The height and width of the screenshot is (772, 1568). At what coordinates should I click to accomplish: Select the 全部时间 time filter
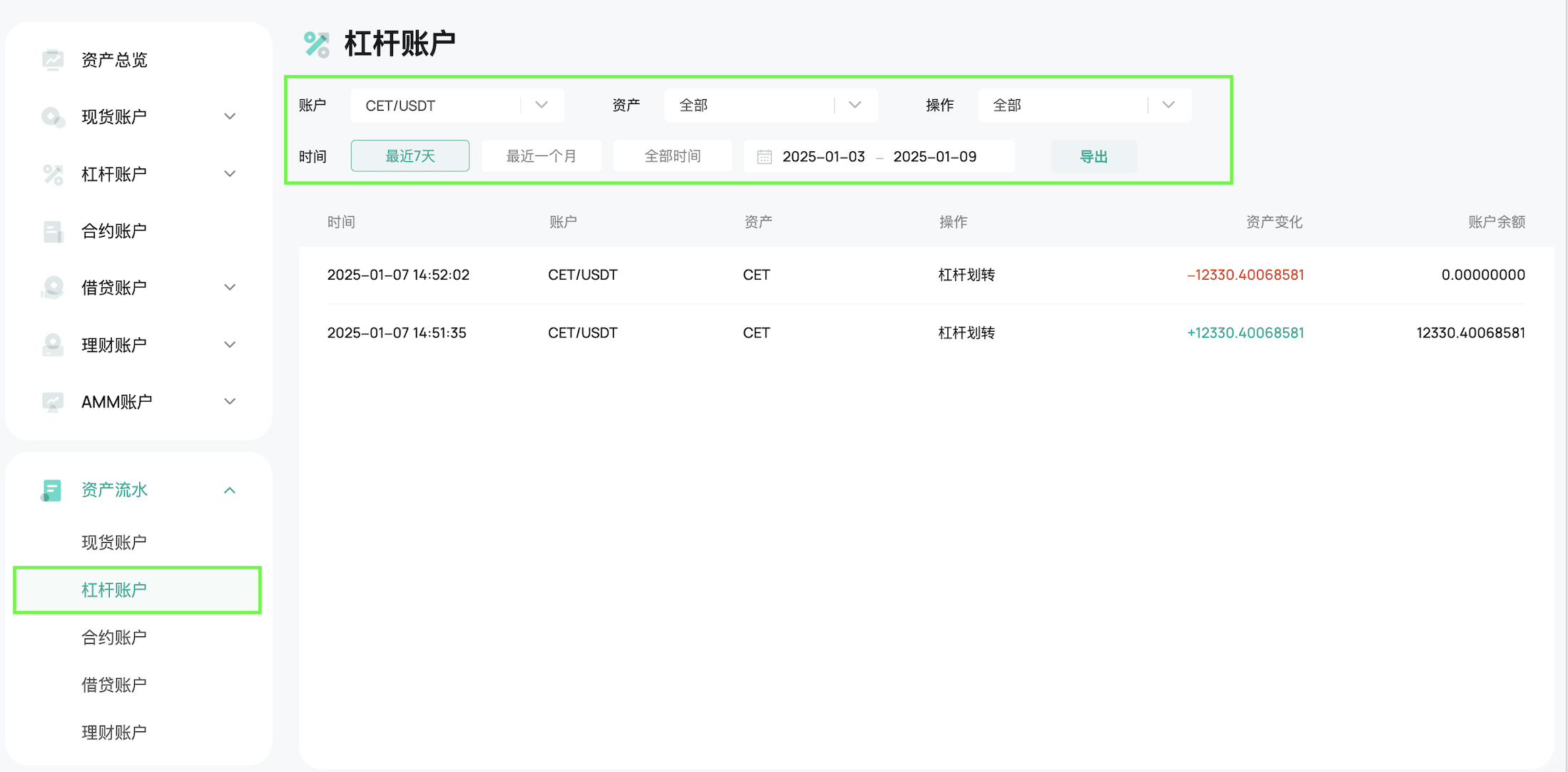[x=672, y=156]
